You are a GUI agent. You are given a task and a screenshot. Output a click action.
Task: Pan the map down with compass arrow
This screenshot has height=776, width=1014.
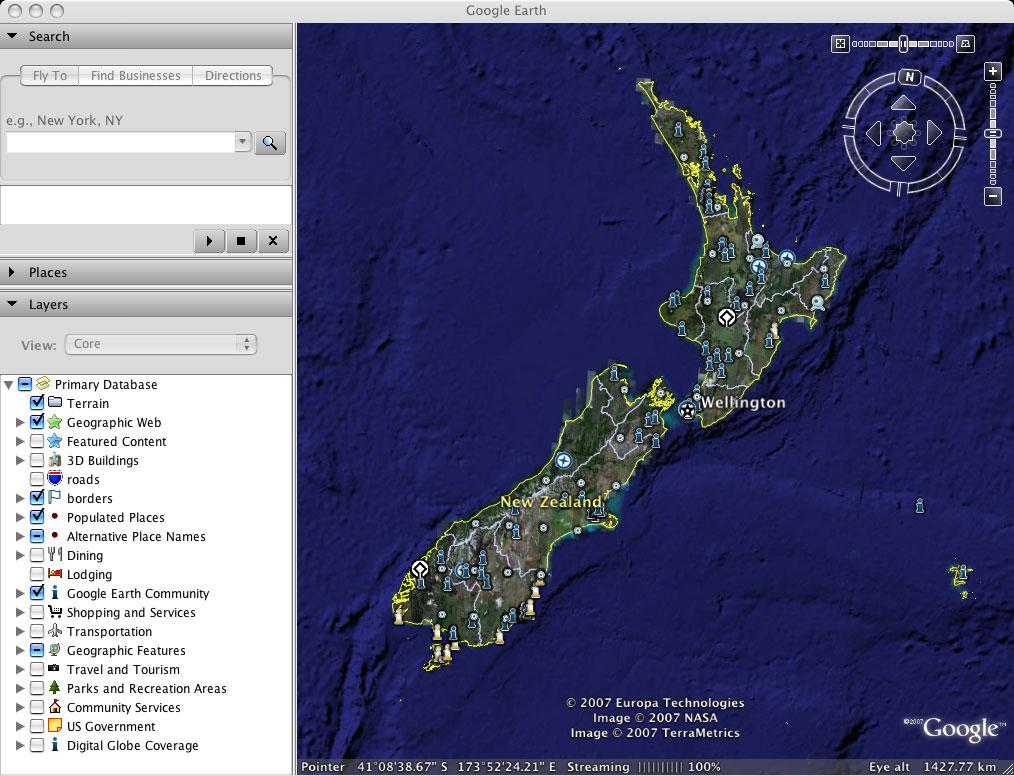click(x=903, y=163)
